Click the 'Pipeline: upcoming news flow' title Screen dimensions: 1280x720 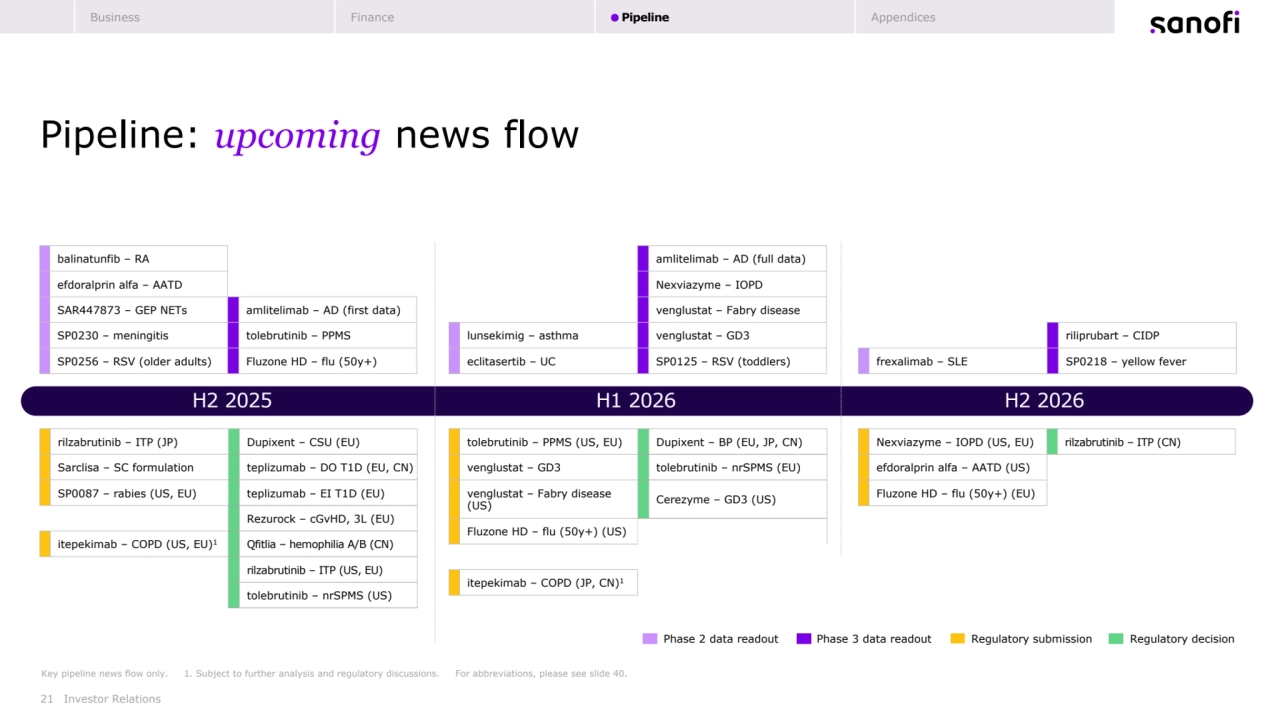pos(309,135)
